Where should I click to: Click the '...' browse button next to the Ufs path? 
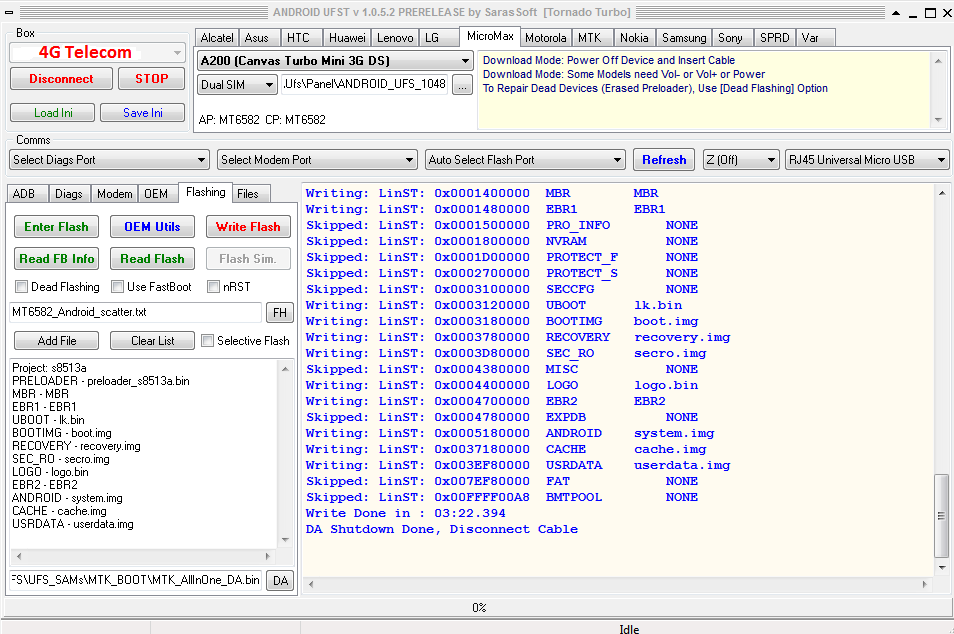pos(461,85)
